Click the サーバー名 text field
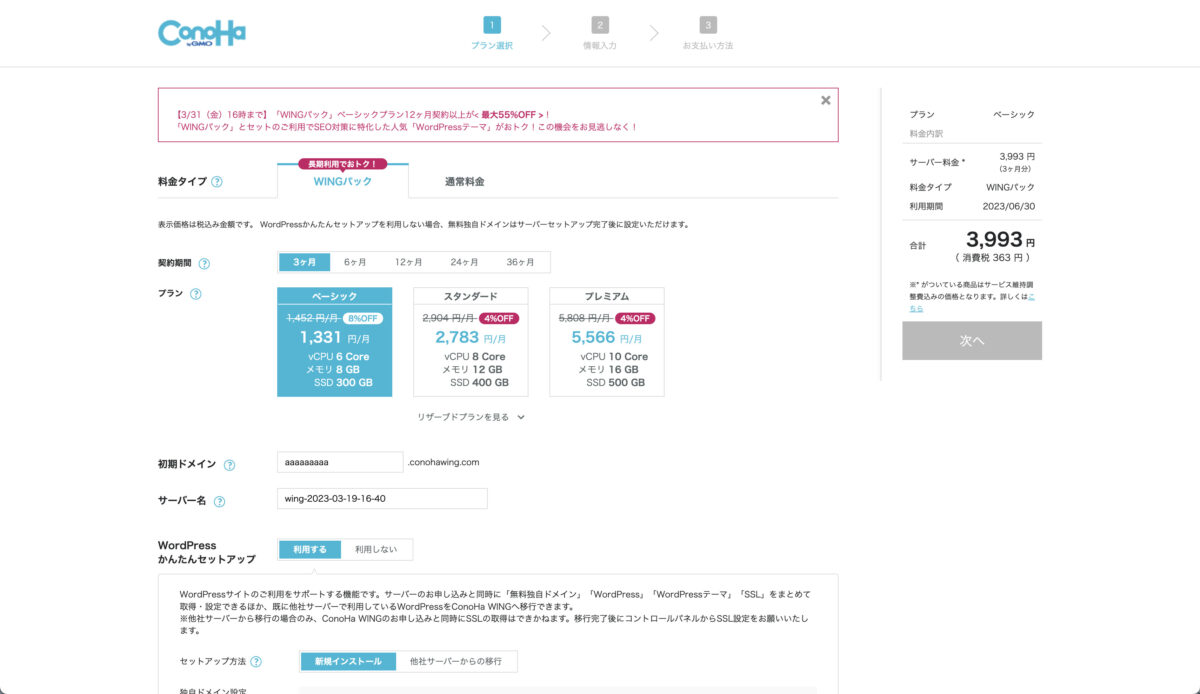 [x=381, y=498]
